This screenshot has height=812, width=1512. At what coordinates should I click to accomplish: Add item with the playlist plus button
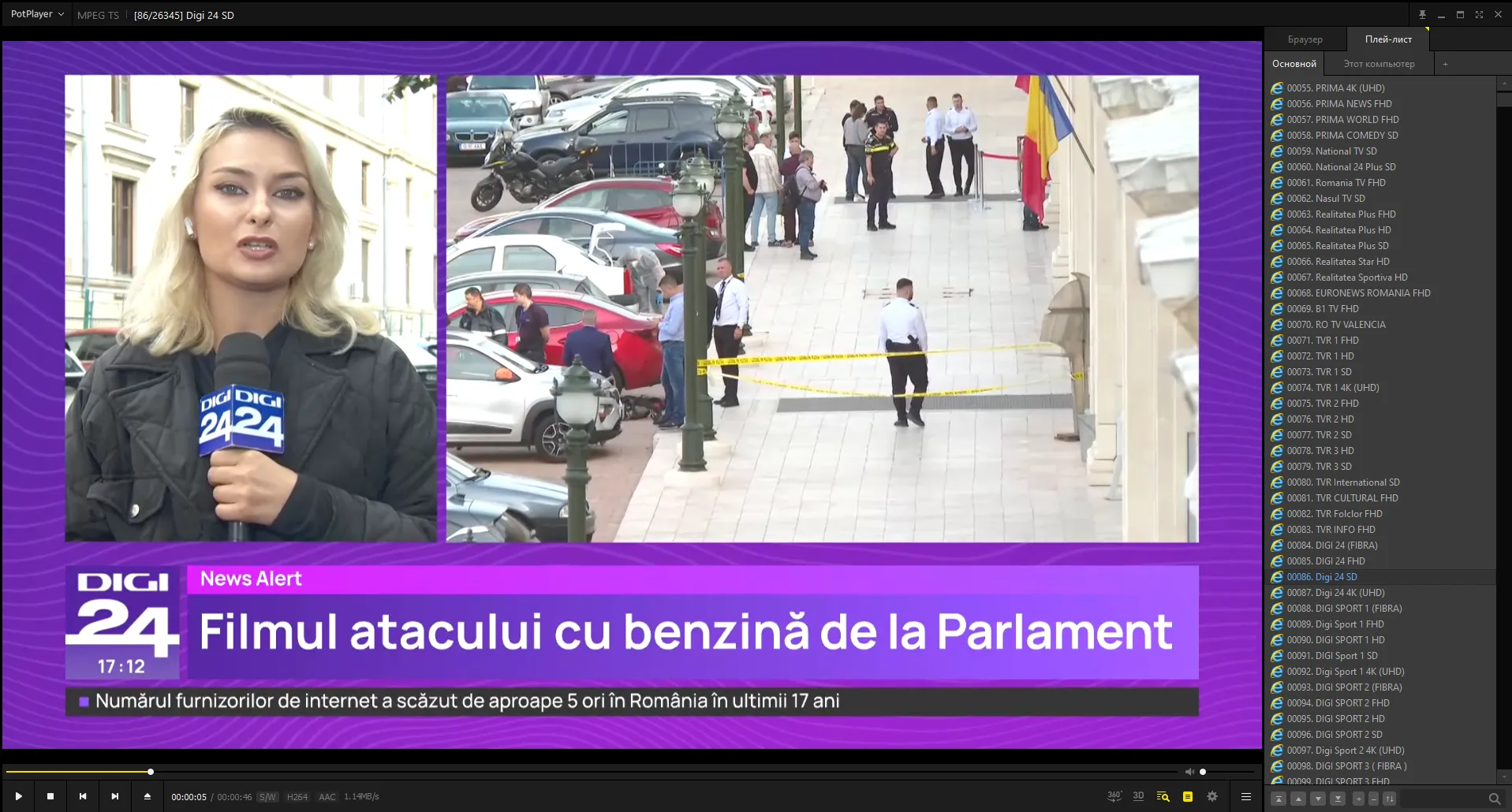click(x=1358, y=799)
